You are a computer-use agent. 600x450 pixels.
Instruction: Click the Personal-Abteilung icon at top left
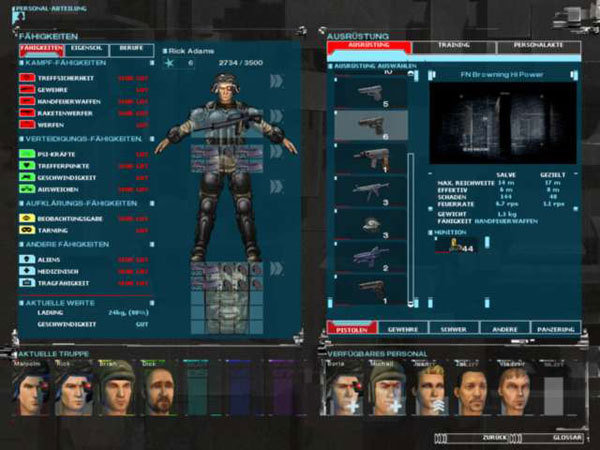click(x=18, y=17)
